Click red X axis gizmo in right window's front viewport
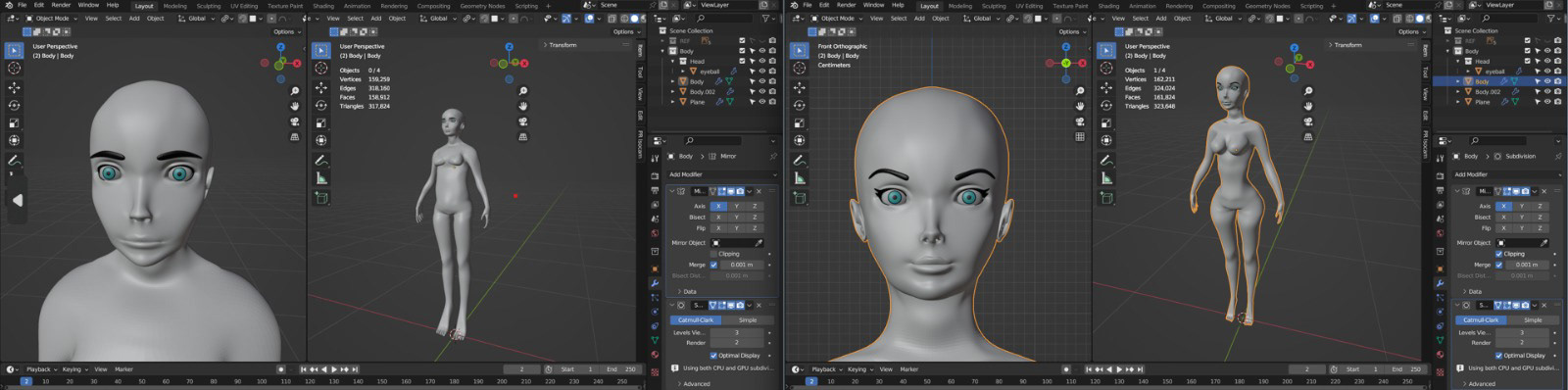 [1083, 63]
